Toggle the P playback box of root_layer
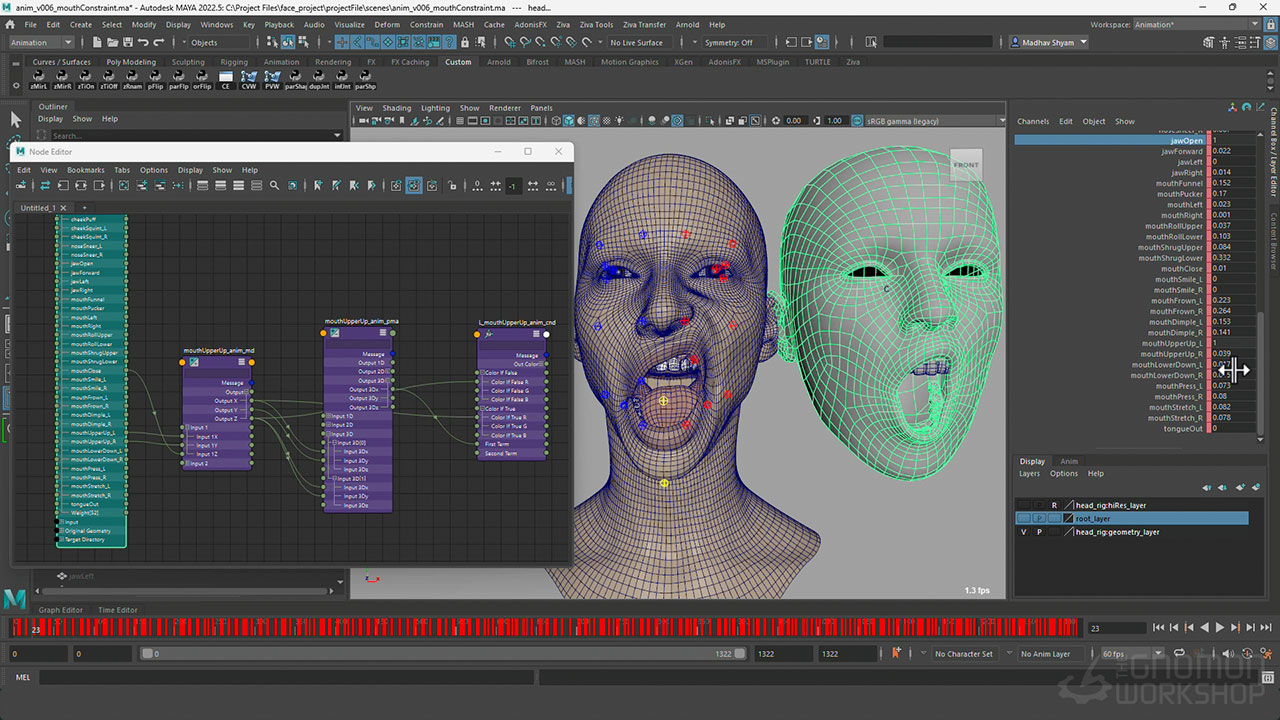The image size is (1280, 720). pyautogui.click(x=1039, y=519)
